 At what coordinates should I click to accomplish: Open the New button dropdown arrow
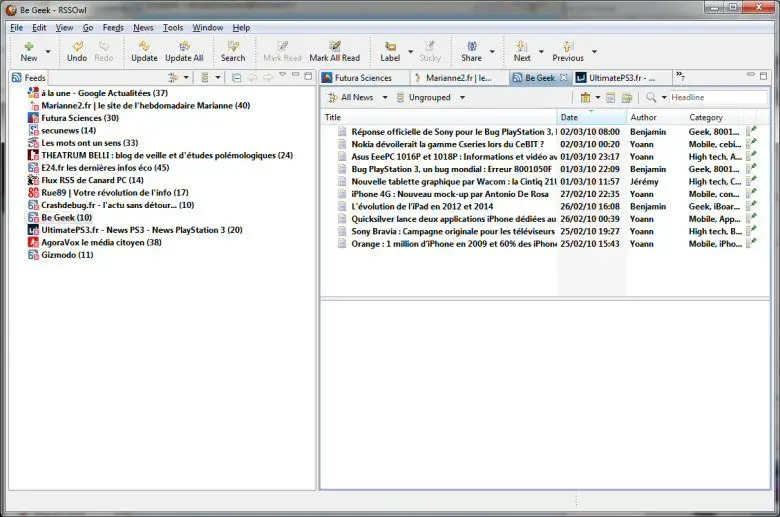[x=48, y=51]
